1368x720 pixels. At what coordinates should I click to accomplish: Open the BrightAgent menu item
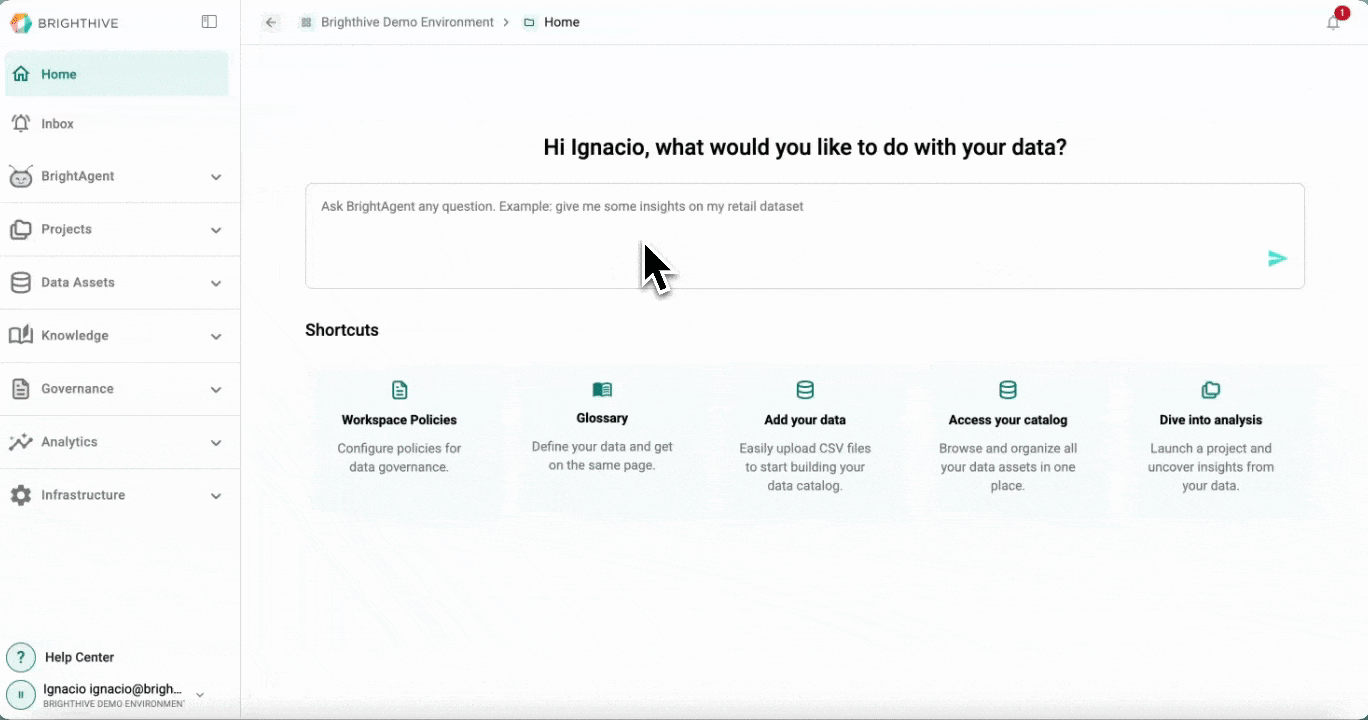point(120,176)
